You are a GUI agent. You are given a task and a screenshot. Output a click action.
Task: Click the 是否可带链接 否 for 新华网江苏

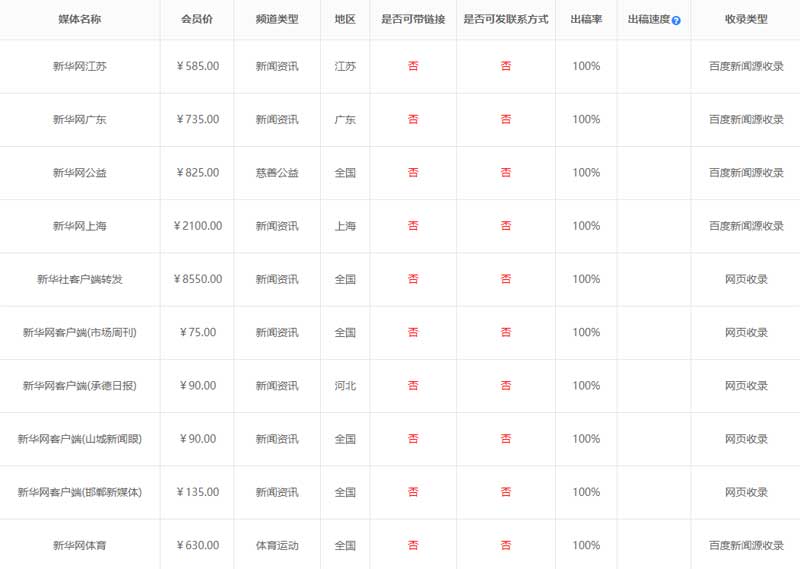pos(413,66)
